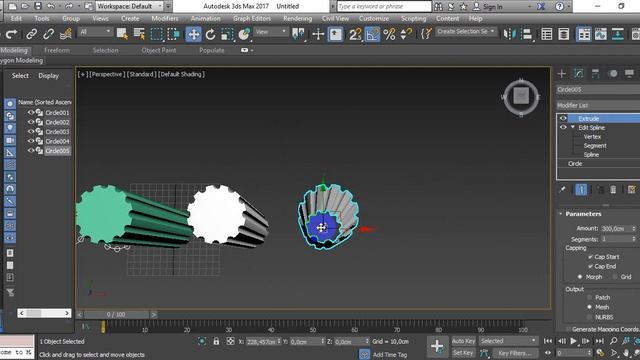Open Modifiers menu
Image resolution: width=640 pixels, height=360 pixels.
coord(164,18)
